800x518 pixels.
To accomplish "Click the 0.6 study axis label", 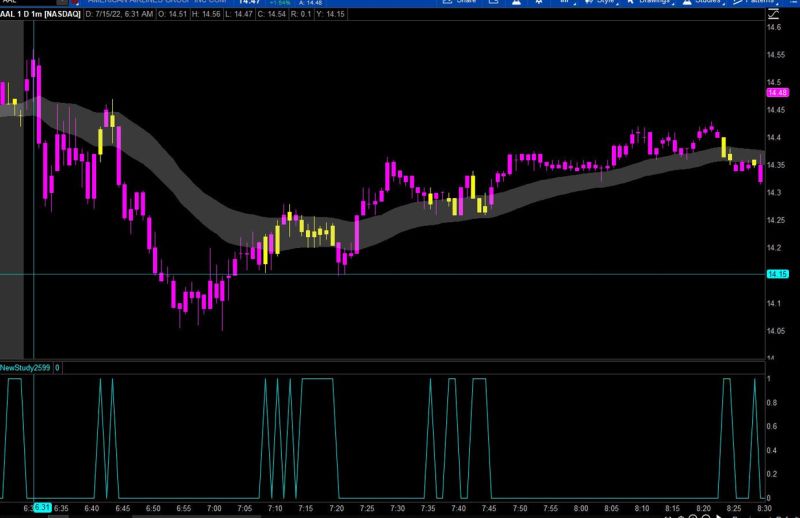I will tap(771, 426).
